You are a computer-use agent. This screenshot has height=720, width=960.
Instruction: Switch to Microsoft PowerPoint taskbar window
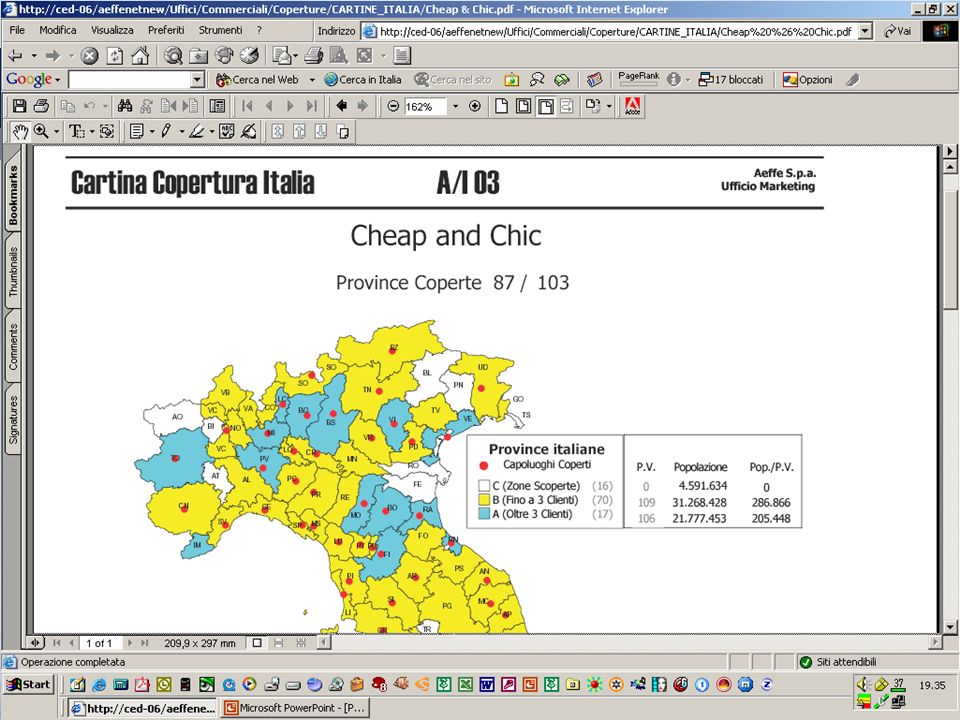pos(295,708)
